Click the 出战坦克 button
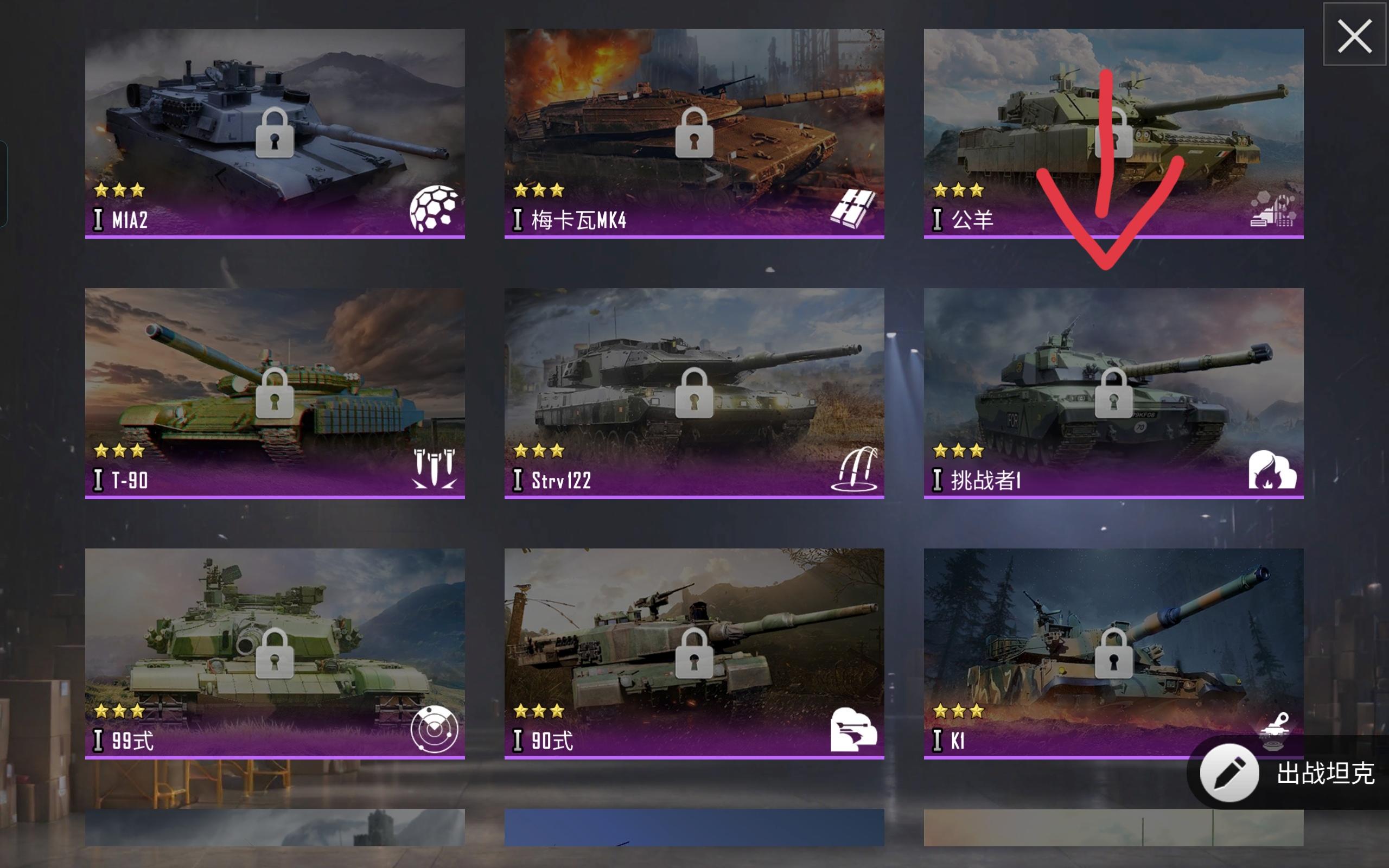1389x868 pixels. pos(1288,772)
